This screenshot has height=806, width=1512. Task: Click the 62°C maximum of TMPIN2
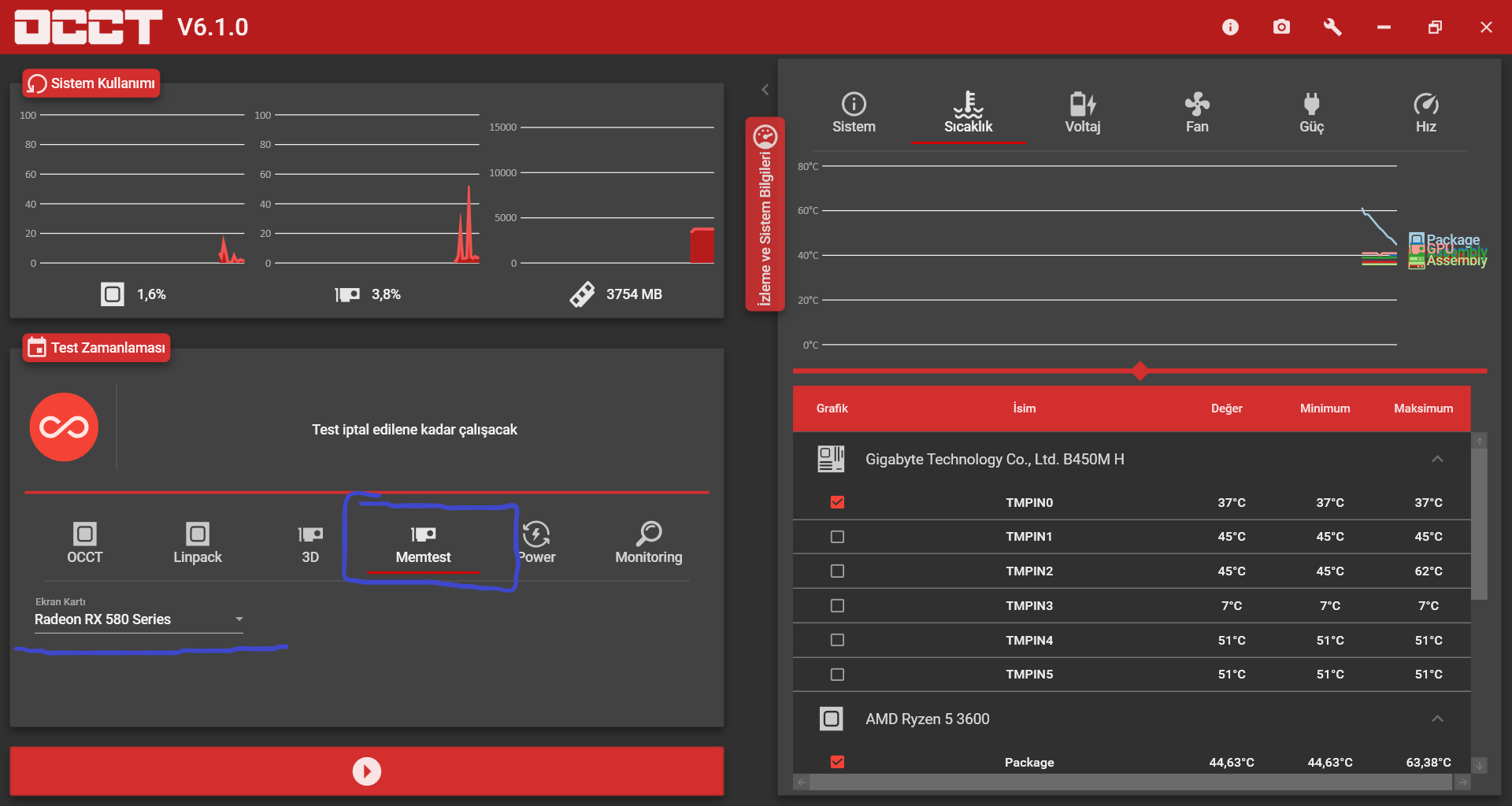coord(1429,571)
